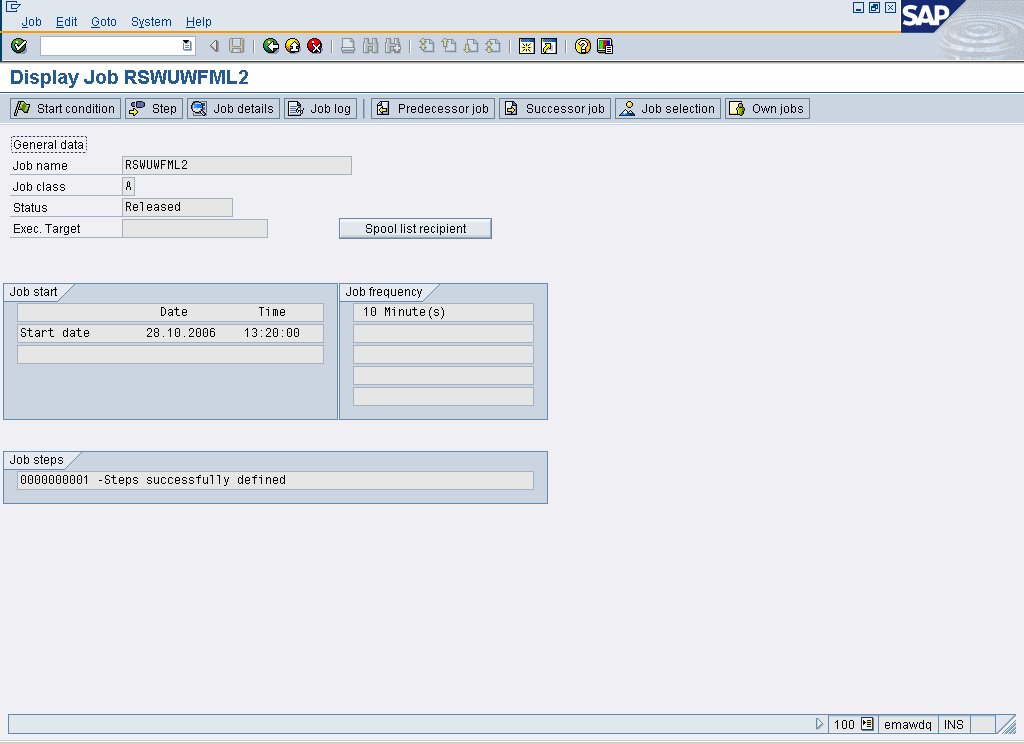Open the Job menu
The width and height of the screenshot is (1024, 744).
click(x=32, y=21)
